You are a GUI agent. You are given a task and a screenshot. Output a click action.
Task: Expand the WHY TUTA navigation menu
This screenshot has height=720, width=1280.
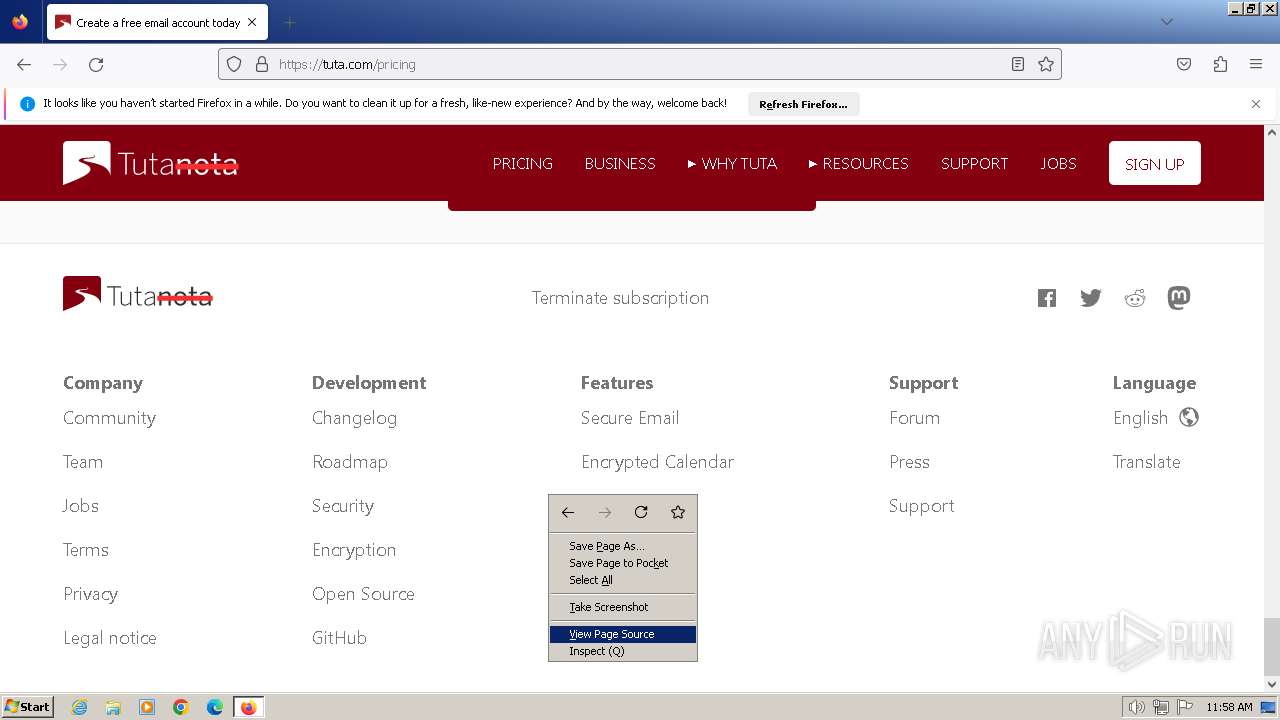[732, 163]
